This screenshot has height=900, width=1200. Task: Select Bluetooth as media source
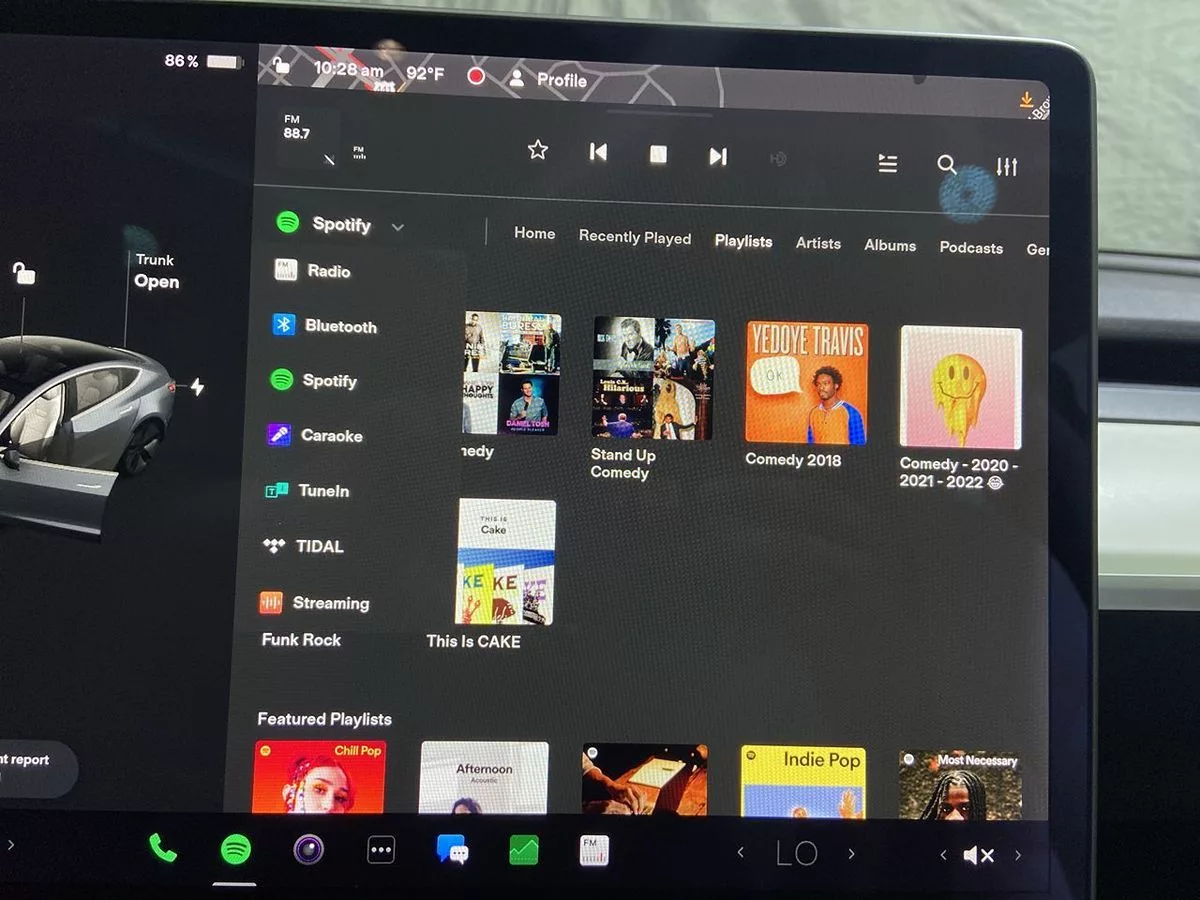point(325,326)
